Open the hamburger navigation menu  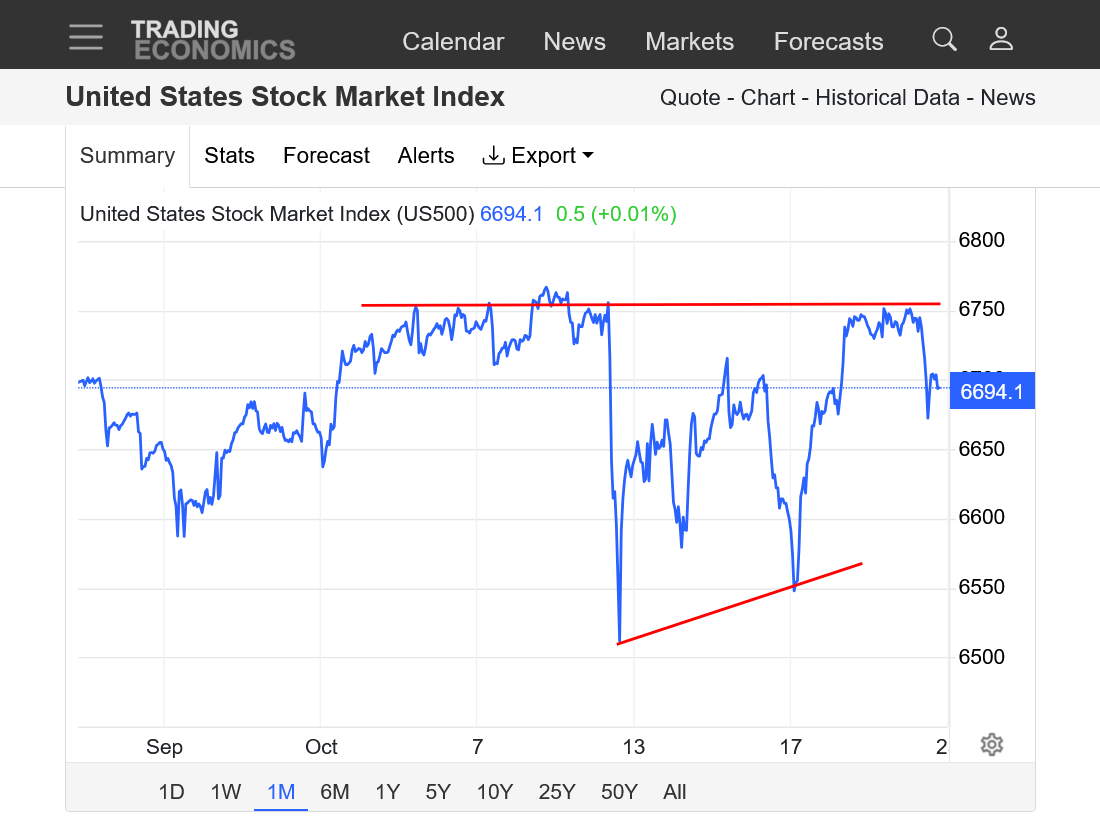pos(86,36)
